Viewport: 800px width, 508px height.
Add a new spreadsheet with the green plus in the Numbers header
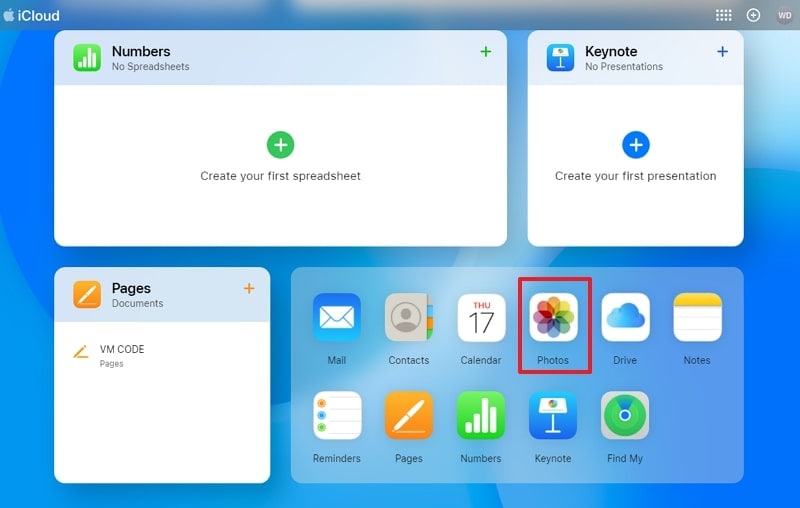[486, 51]
